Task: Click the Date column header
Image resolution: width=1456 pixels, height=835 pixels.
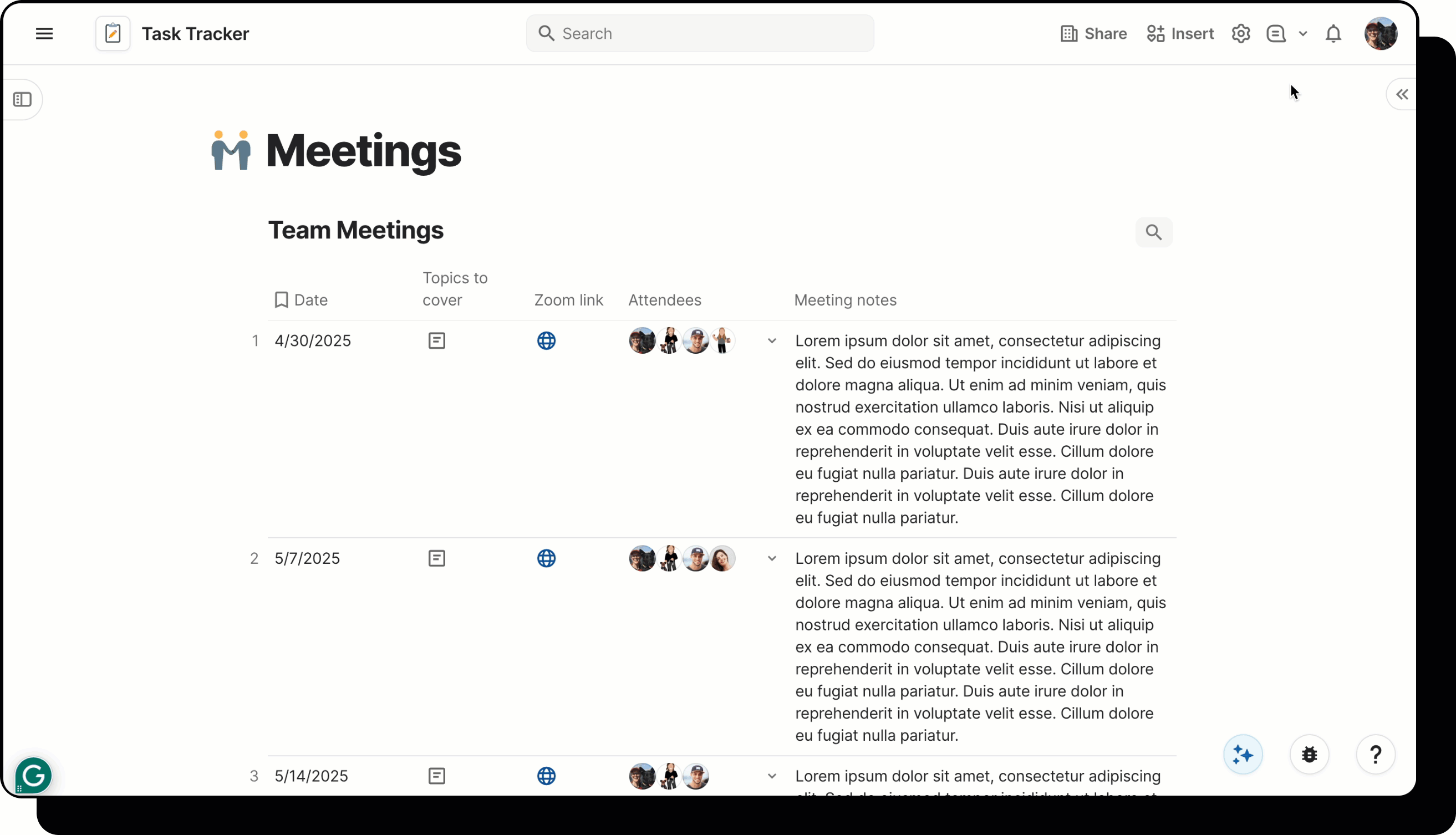Action: (x=310, y=300)
